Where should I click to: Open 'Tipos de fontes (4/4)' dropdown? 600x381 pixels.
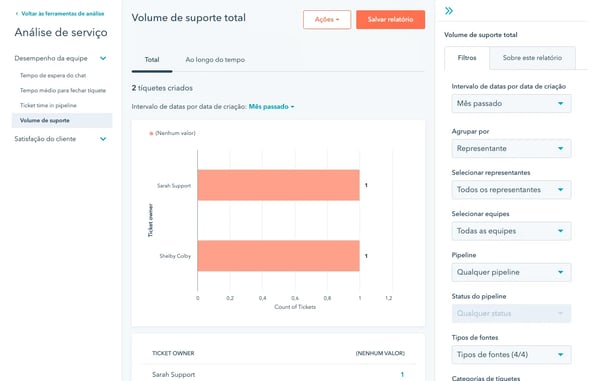(x=511, y=355)
